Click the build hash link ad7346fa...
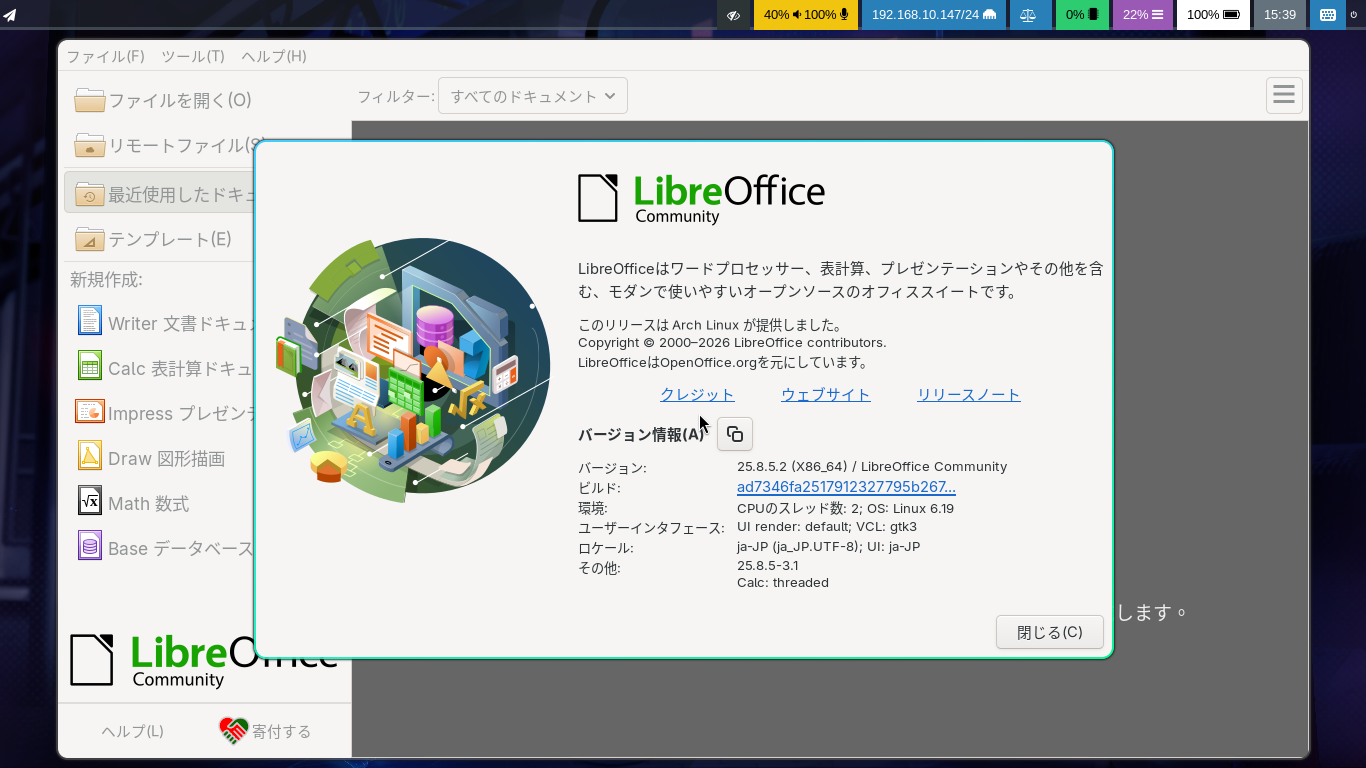The image size is (1366, 768). (846, 487)
